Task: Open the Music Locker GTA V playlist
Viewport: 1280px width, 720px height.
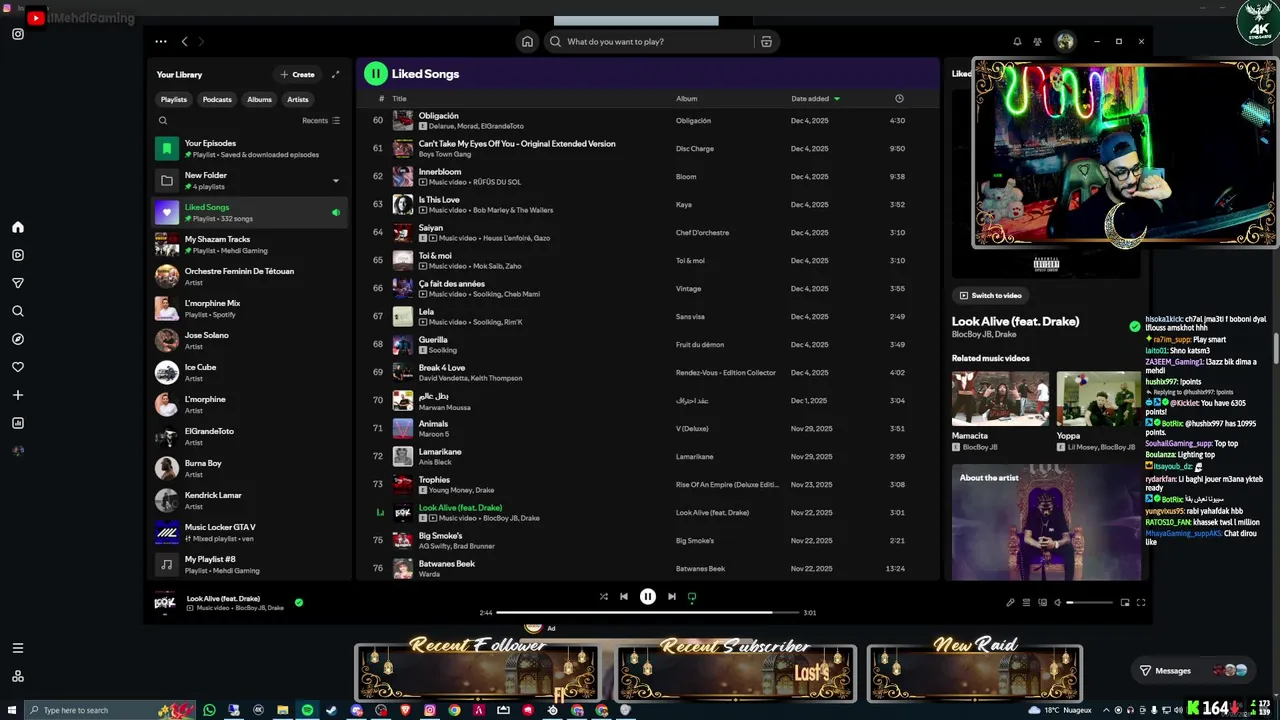Action: pyautogui.click(x=250, y=532)
